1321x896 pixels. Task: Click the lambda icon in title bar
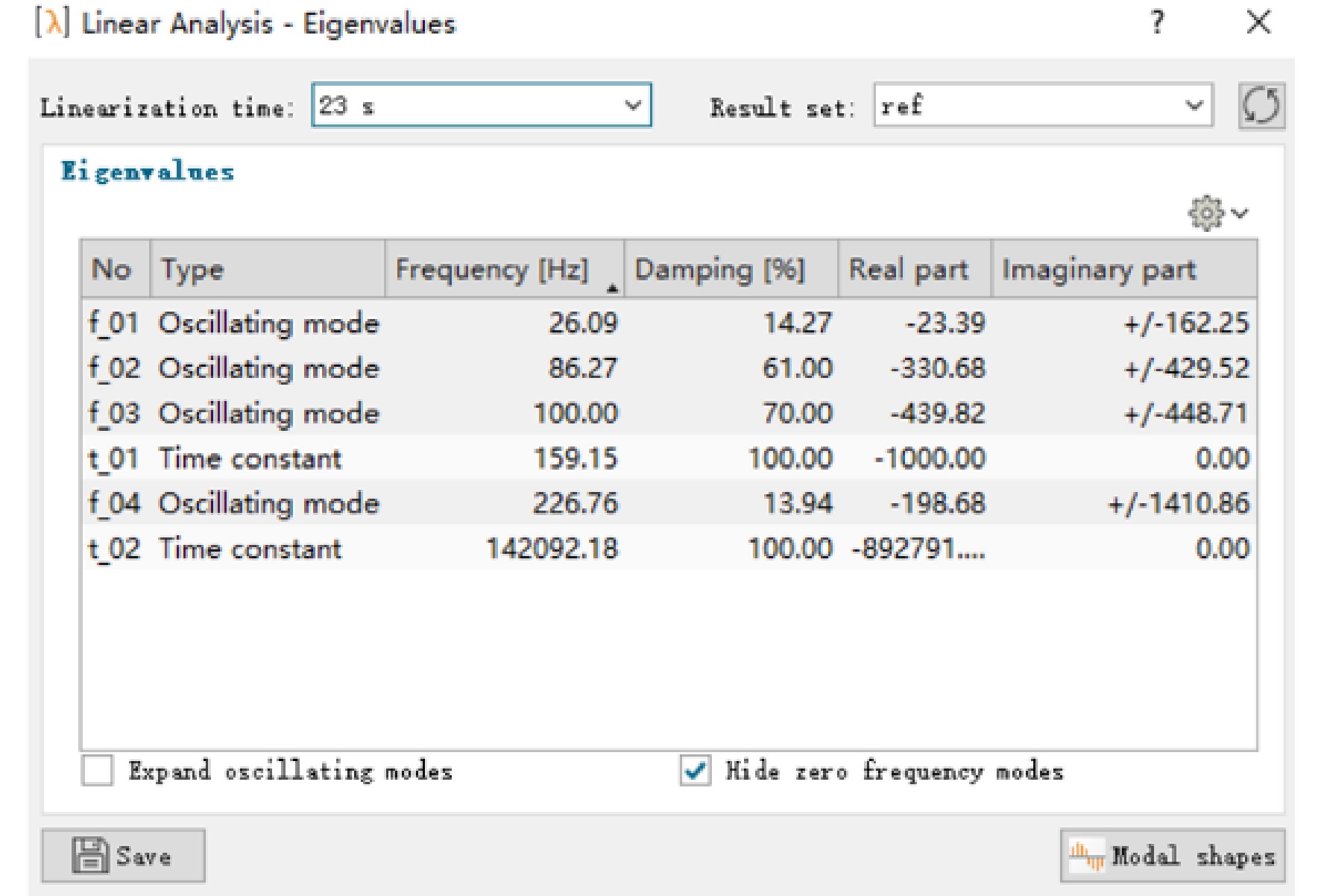pos(53,22)
